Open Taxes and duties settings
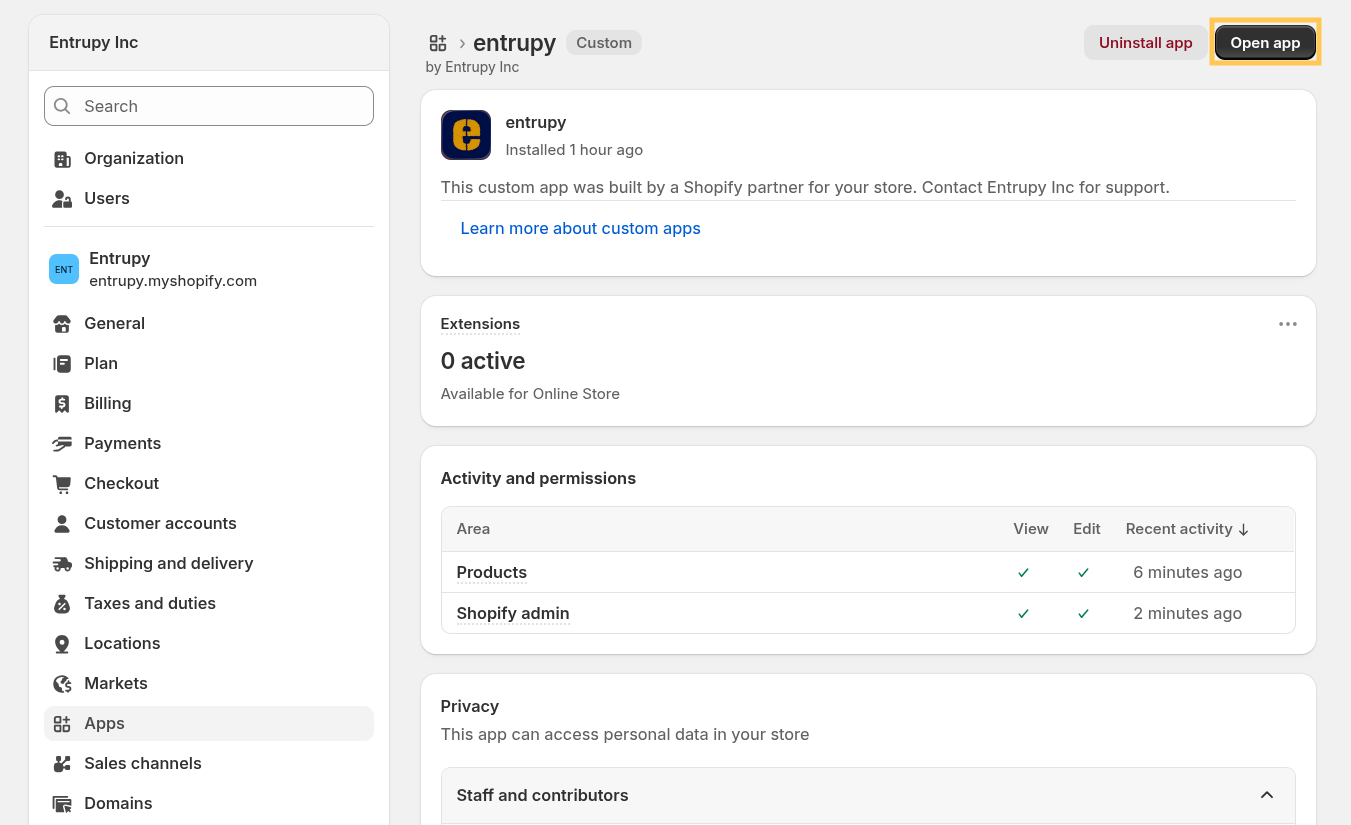 [x=209, y=604]
